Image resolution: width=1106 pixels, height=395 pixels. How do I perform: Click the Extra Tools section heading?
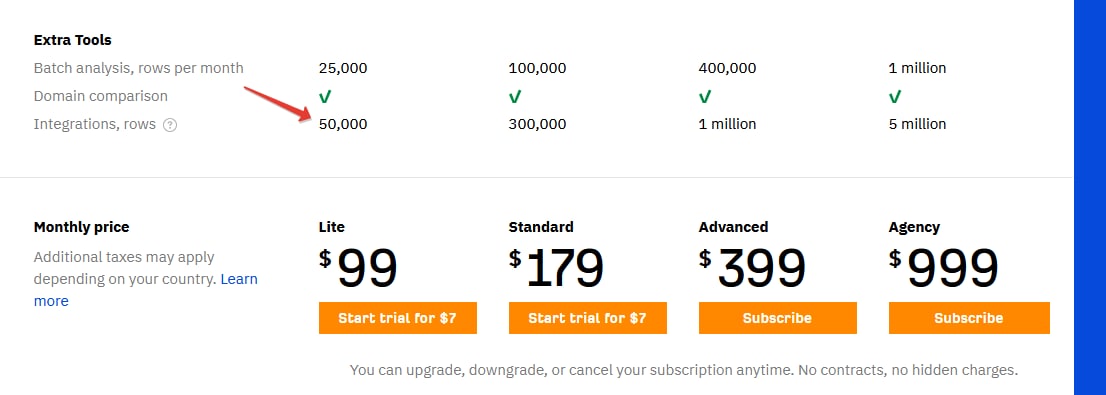click(73, 40)
